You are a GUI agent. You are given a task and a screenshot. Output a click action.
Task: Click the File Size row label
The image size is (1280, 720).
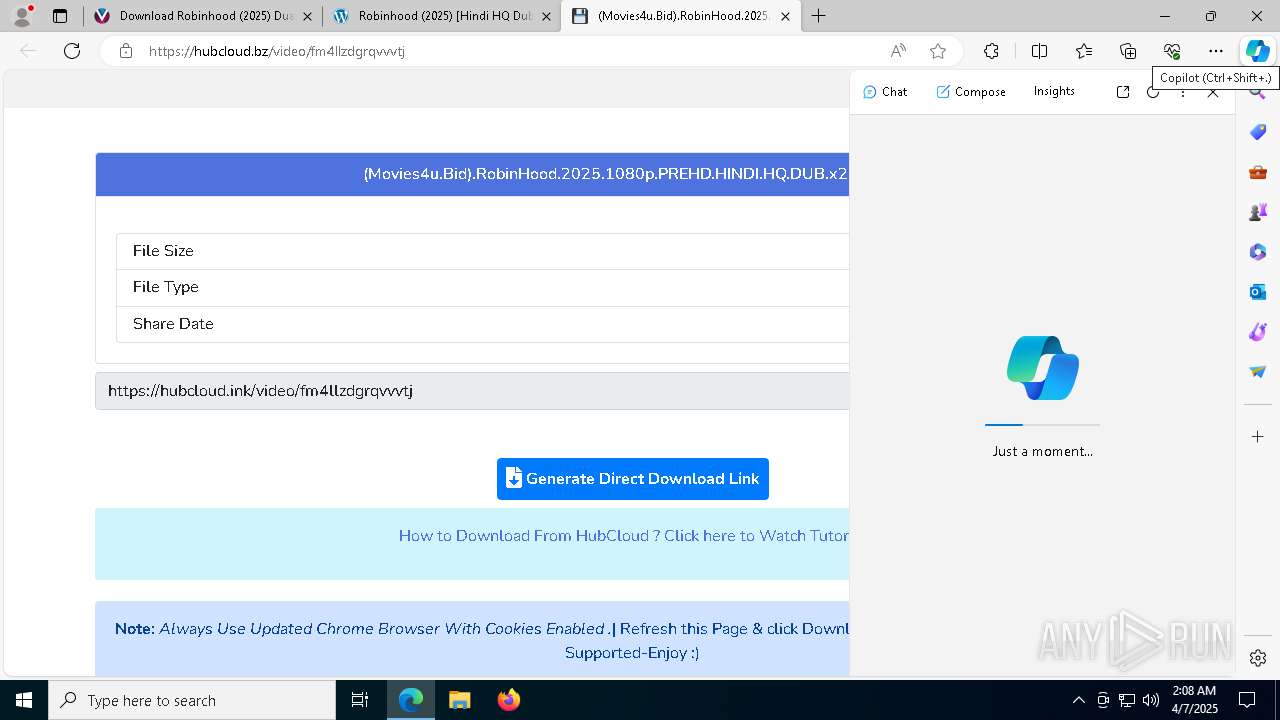click(x=163, y=251)
